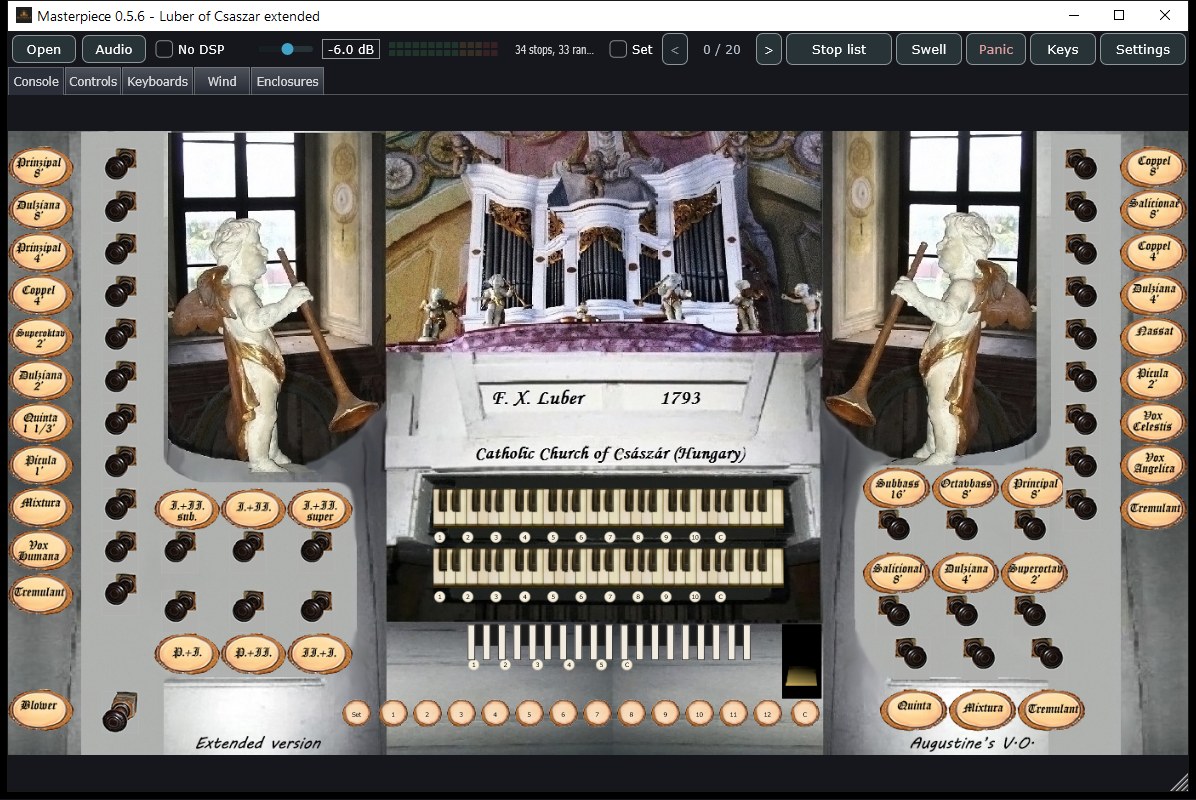Pull the drawknob beside right Coppel 8'
The image size is (1196, 800).
pos(1081,164)
